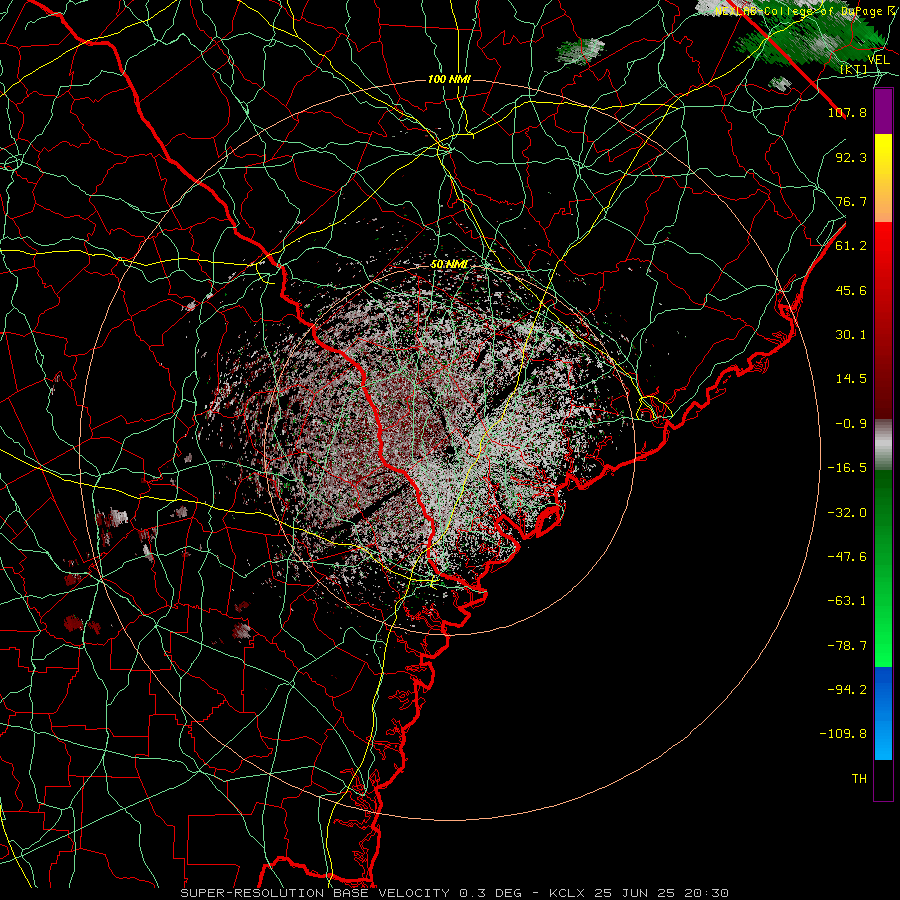Viewport: 900px width, 900px height.
Task: Click the 100 NMI range ring label
Action: pos(449,79)
